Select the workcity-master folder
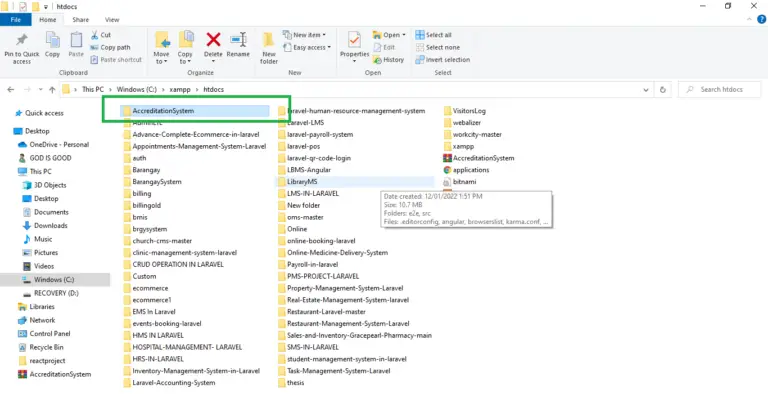This screenshot has width=768, height=394. pos(473,135)
